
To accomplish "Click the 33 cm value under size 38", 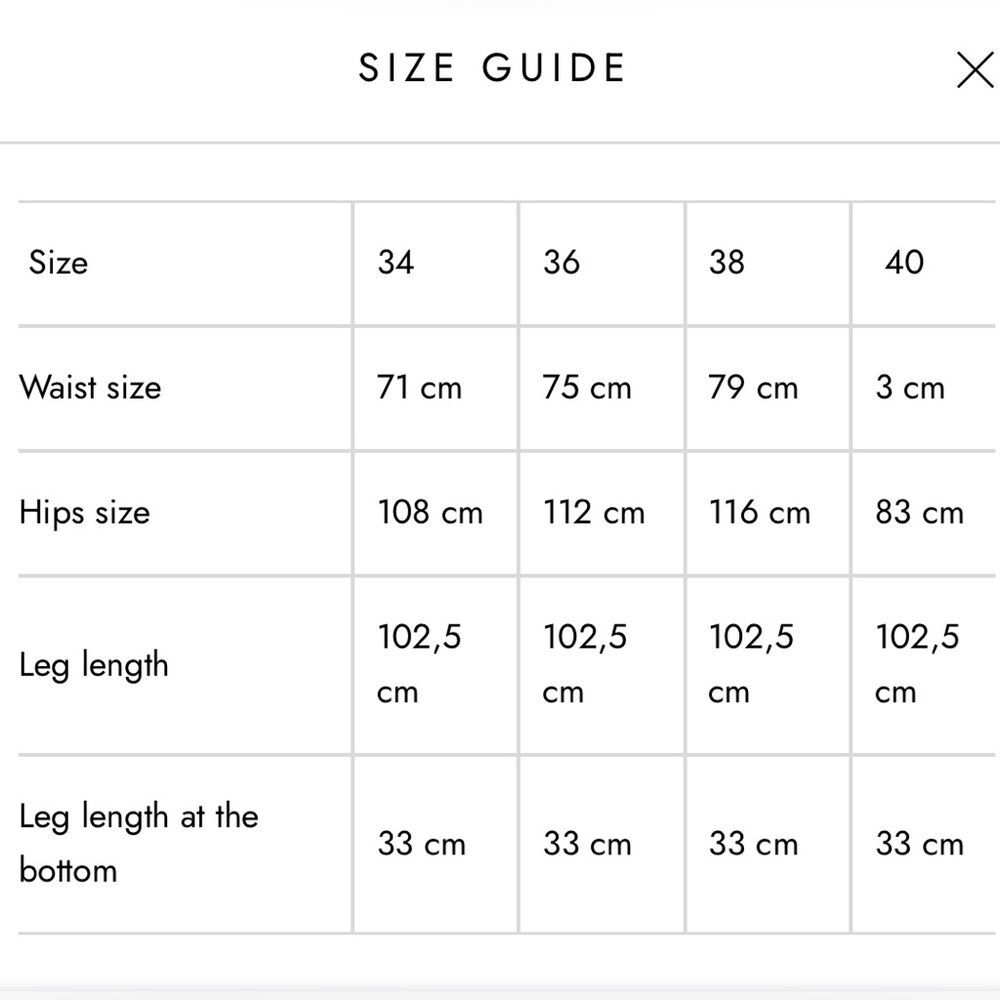I will (753, 844).
